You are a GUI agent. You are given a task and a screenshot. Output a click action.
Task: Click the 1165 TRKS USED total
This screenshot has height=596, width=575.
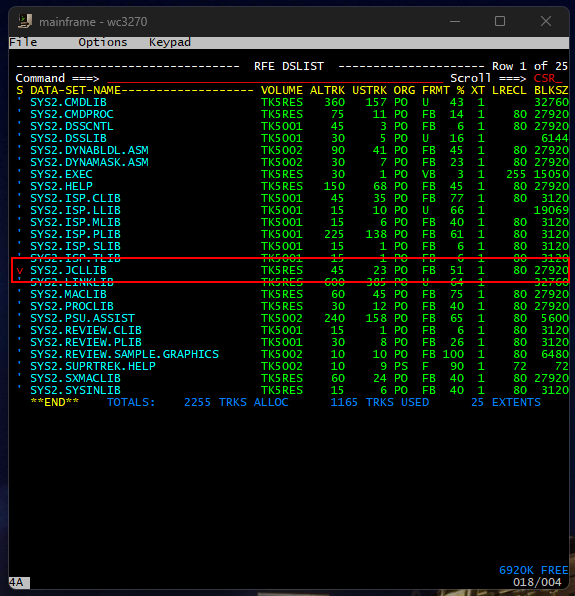380,402
